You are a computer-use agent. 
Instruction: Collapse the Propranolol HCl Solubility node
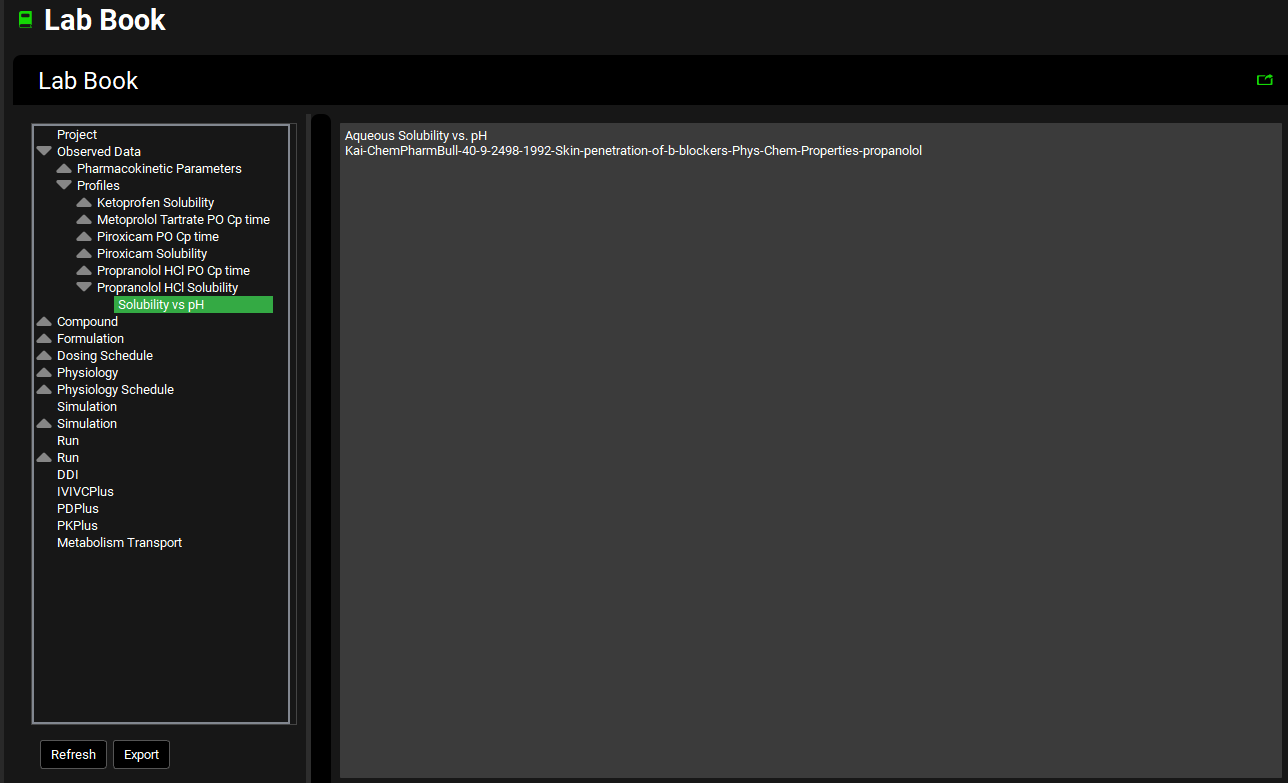[84, 287]
